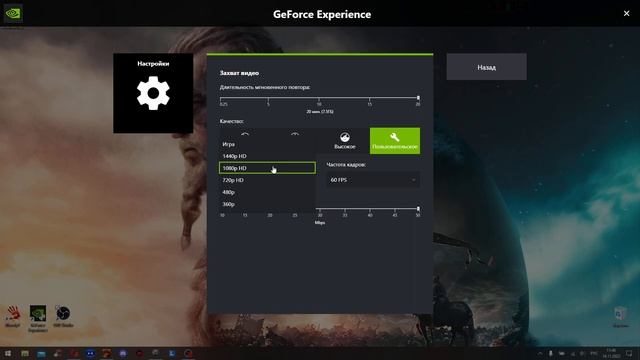Open GeForce Experience desktop shortcut
This screenshot has width=640, height=360.
(38, 318)
